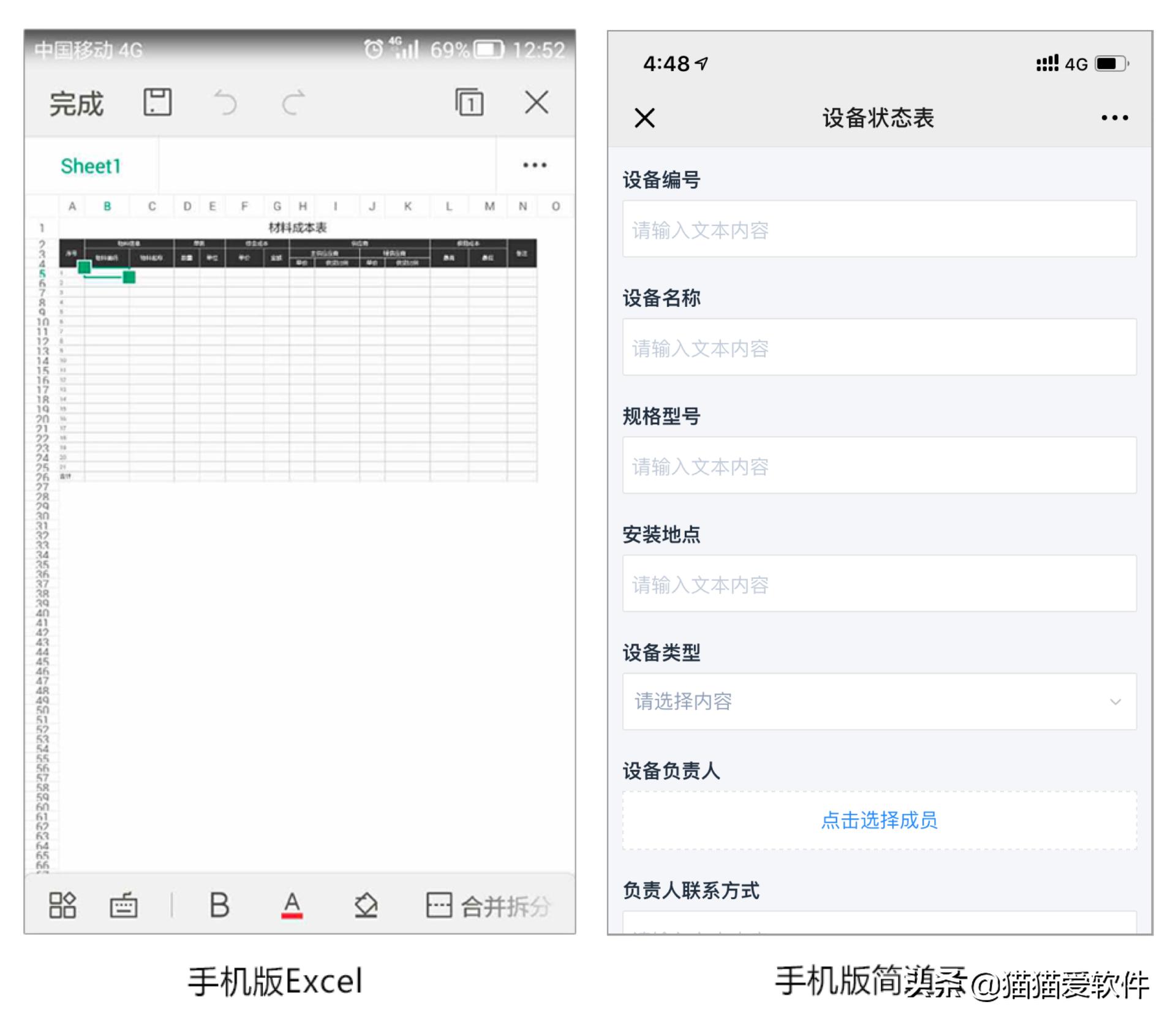Open the page switcher icon showing 1

pos(470,103)
